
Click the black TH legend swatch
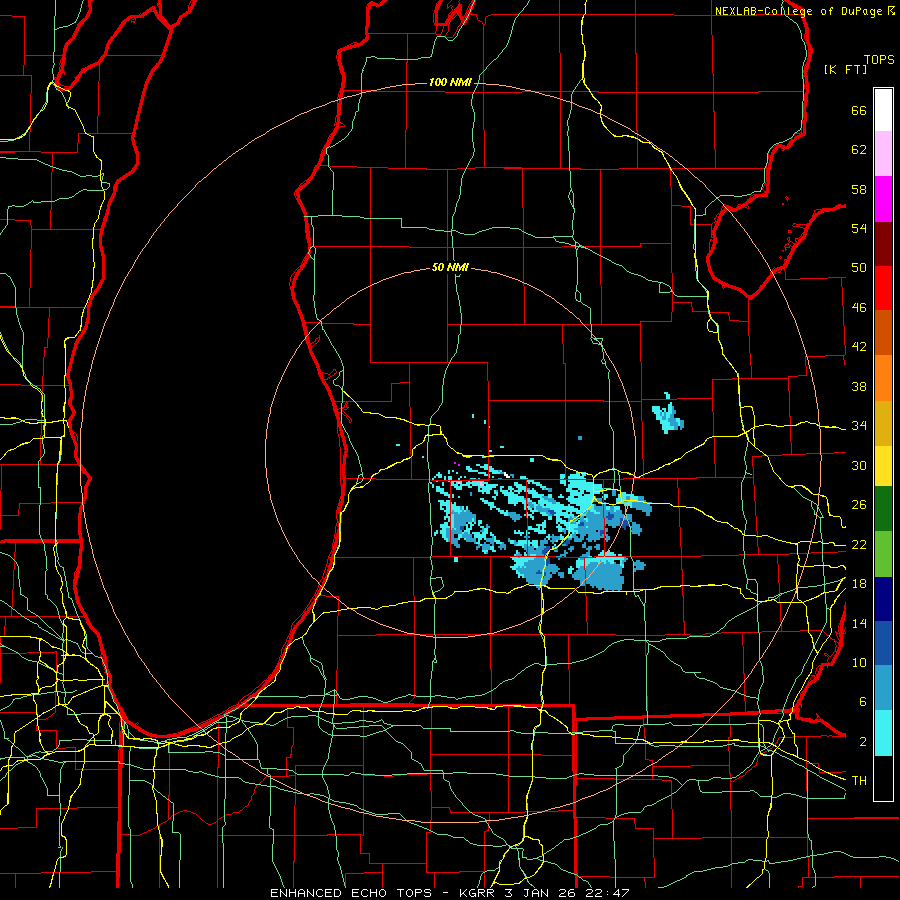883,778
